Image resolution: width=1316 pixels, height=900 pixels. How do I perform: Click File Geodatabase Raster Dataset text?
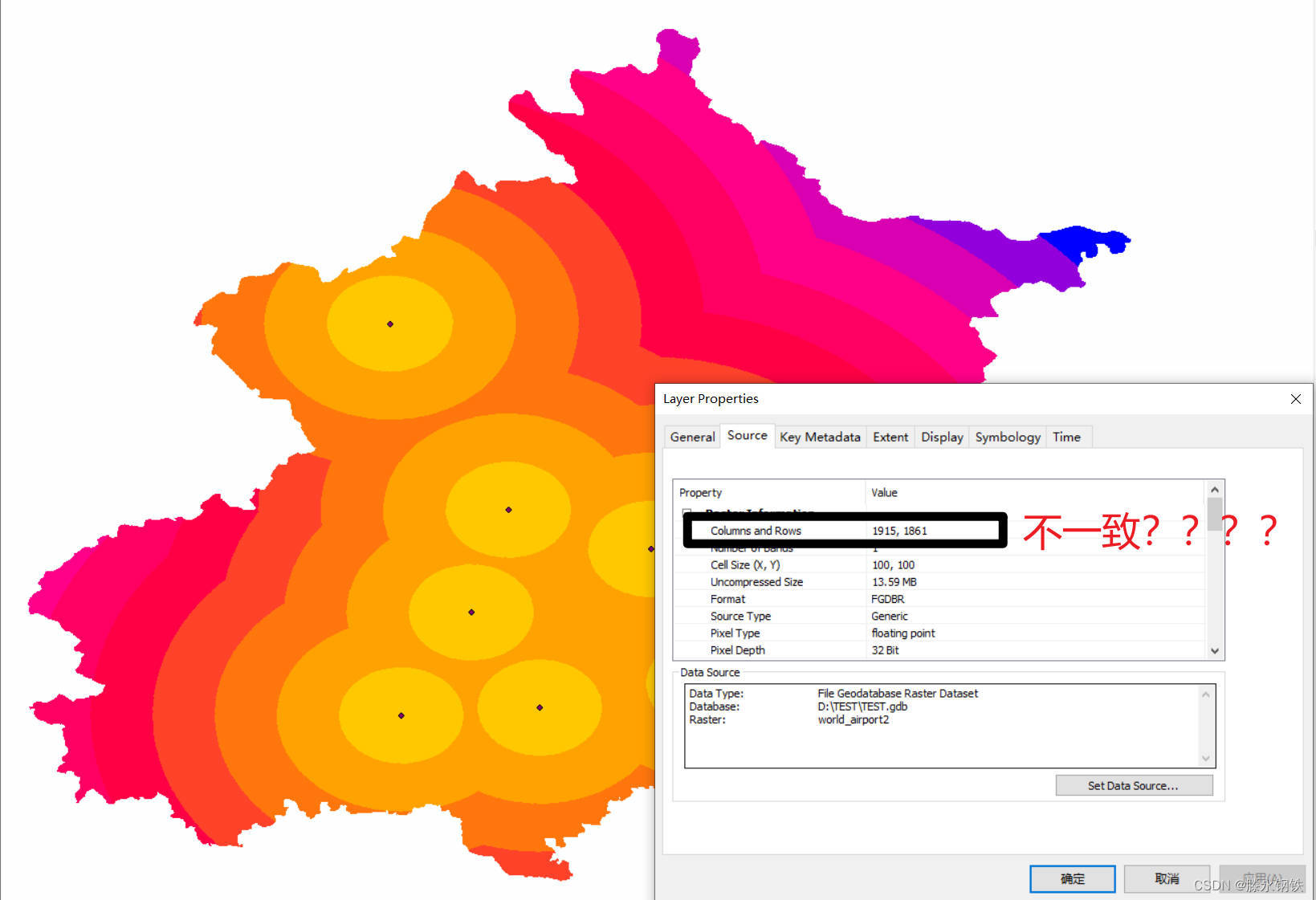[898, 693]
